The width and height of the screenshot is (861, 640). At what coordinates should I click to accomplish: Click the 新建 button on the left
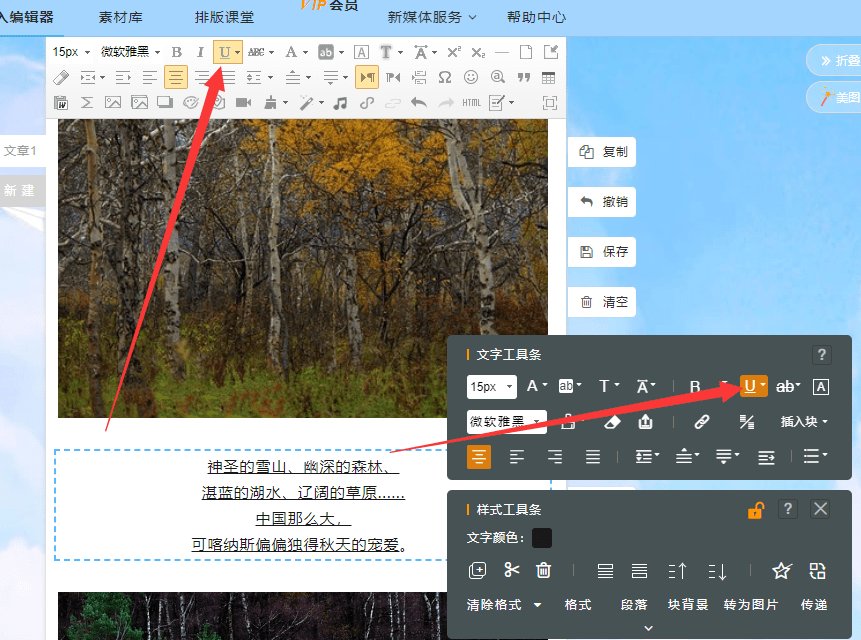pos(20,190)
